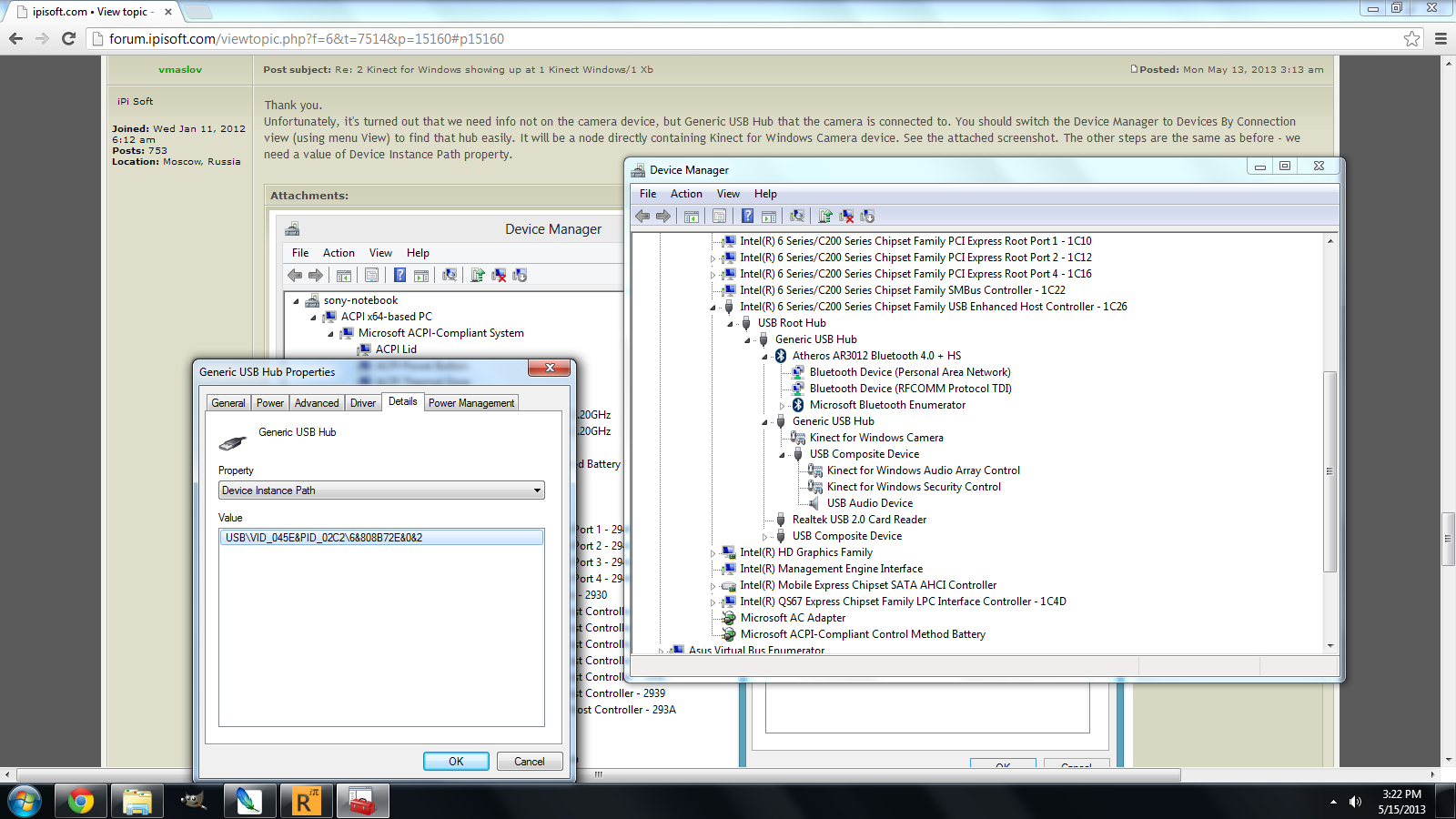Toggle console tree icon in front Device Manager

(x=692, y=216)
